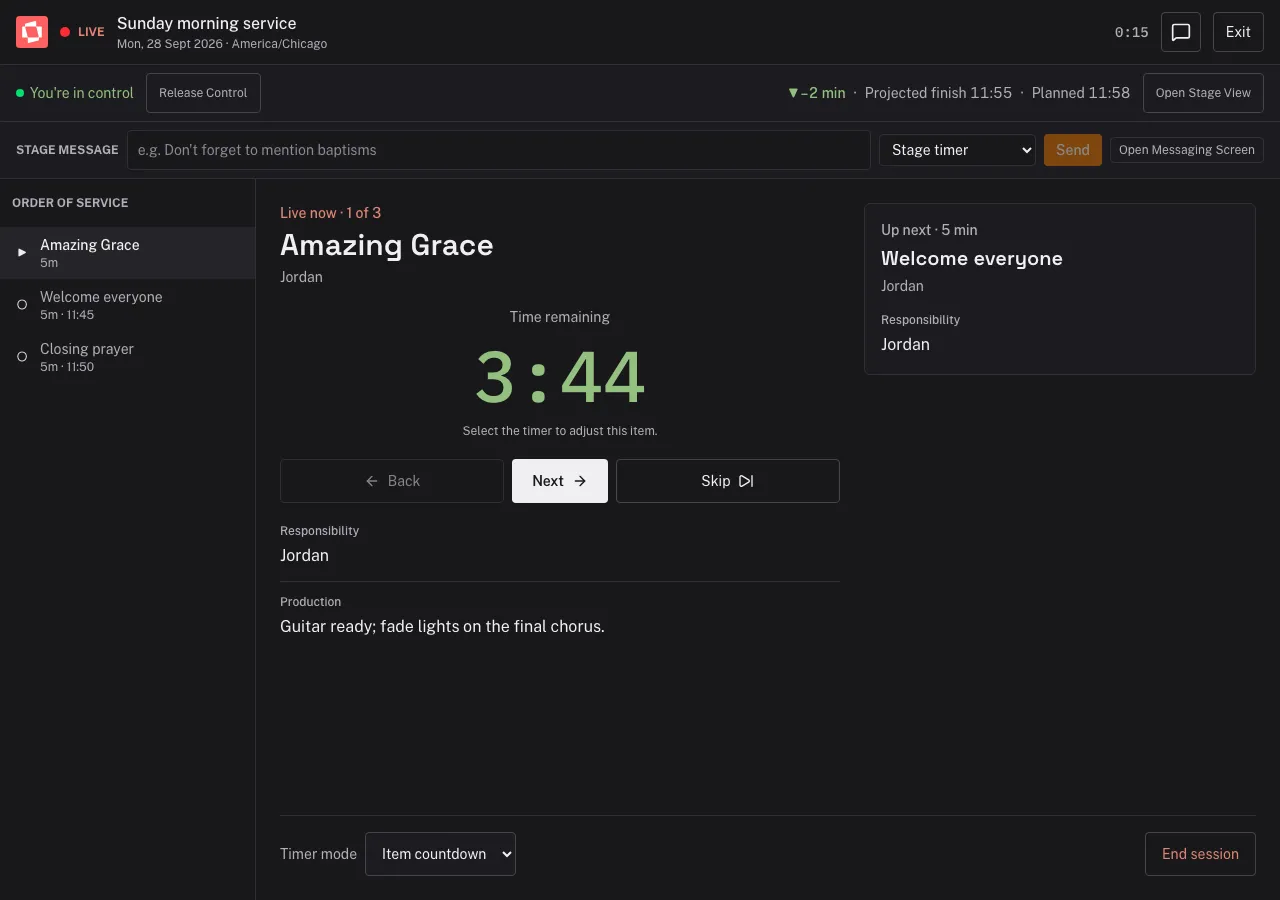The height and width of the screenshot is (900, 1280).
Task: Click the red app logo icon
Action: pyautogui.click(x=32, y=32)
